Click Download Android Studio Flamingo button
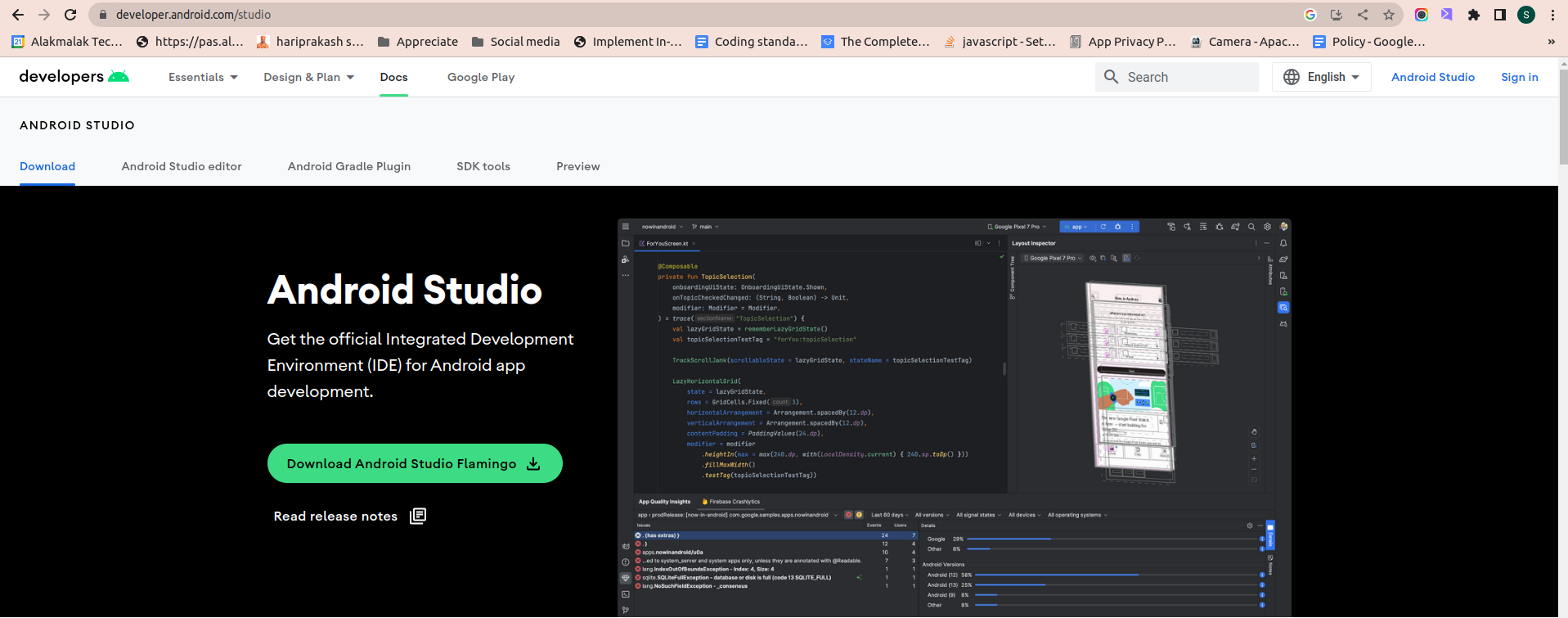Viewport: 1568px width, 618px height. 415,463
